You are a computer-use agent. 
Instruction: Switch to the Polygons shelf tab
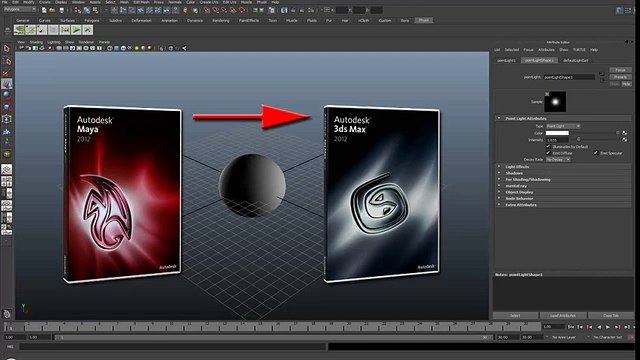tap(91, 20)
